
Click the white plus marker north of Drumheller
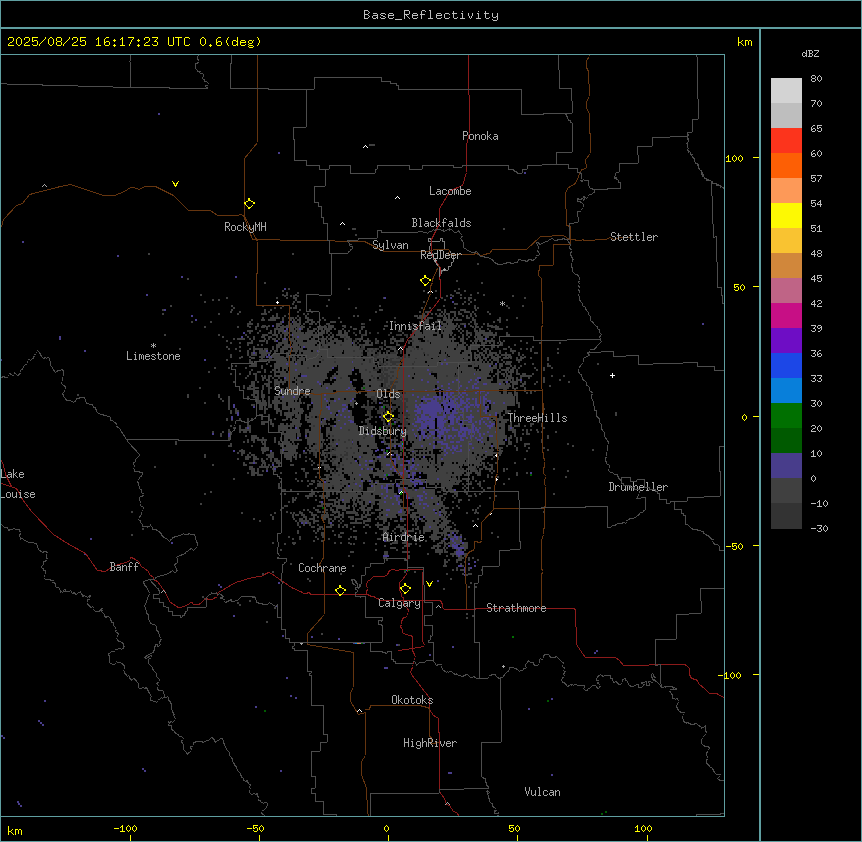[x=612, y=375]
